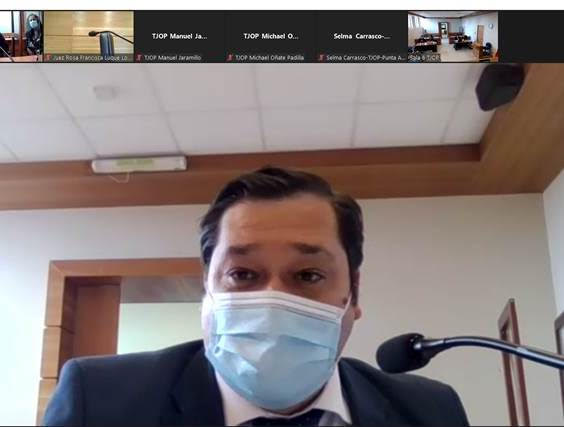Screen dimensions: 564x427
Task: Select the TJOP Manuel Ja... participant tile
Action: [179, 36]
